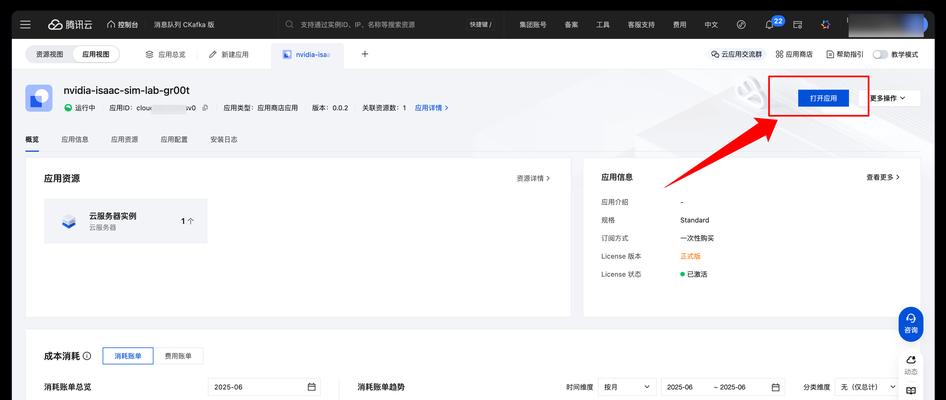Open 备案 menu
This screenshot has width=946, height=400.
point(571,25)
